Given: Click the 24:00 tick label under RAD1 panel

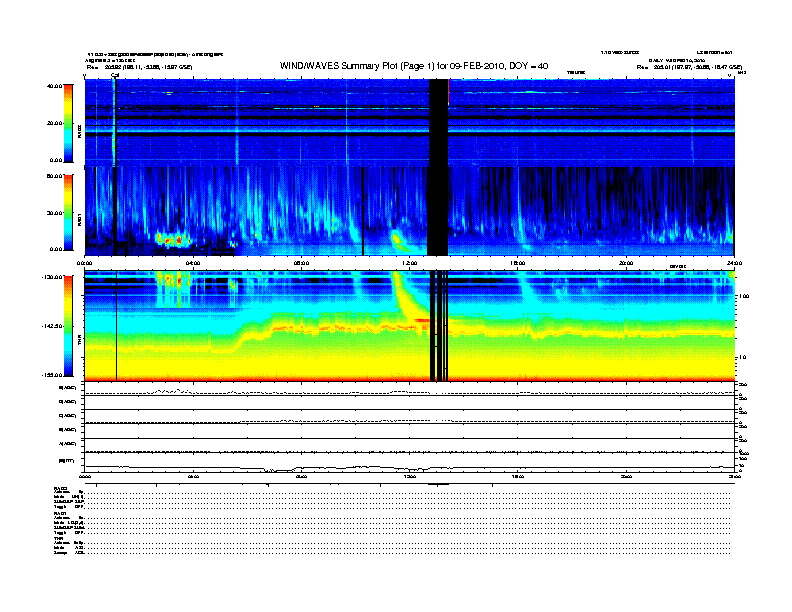Looking at the screenshot, I should [x=734, y=263].
